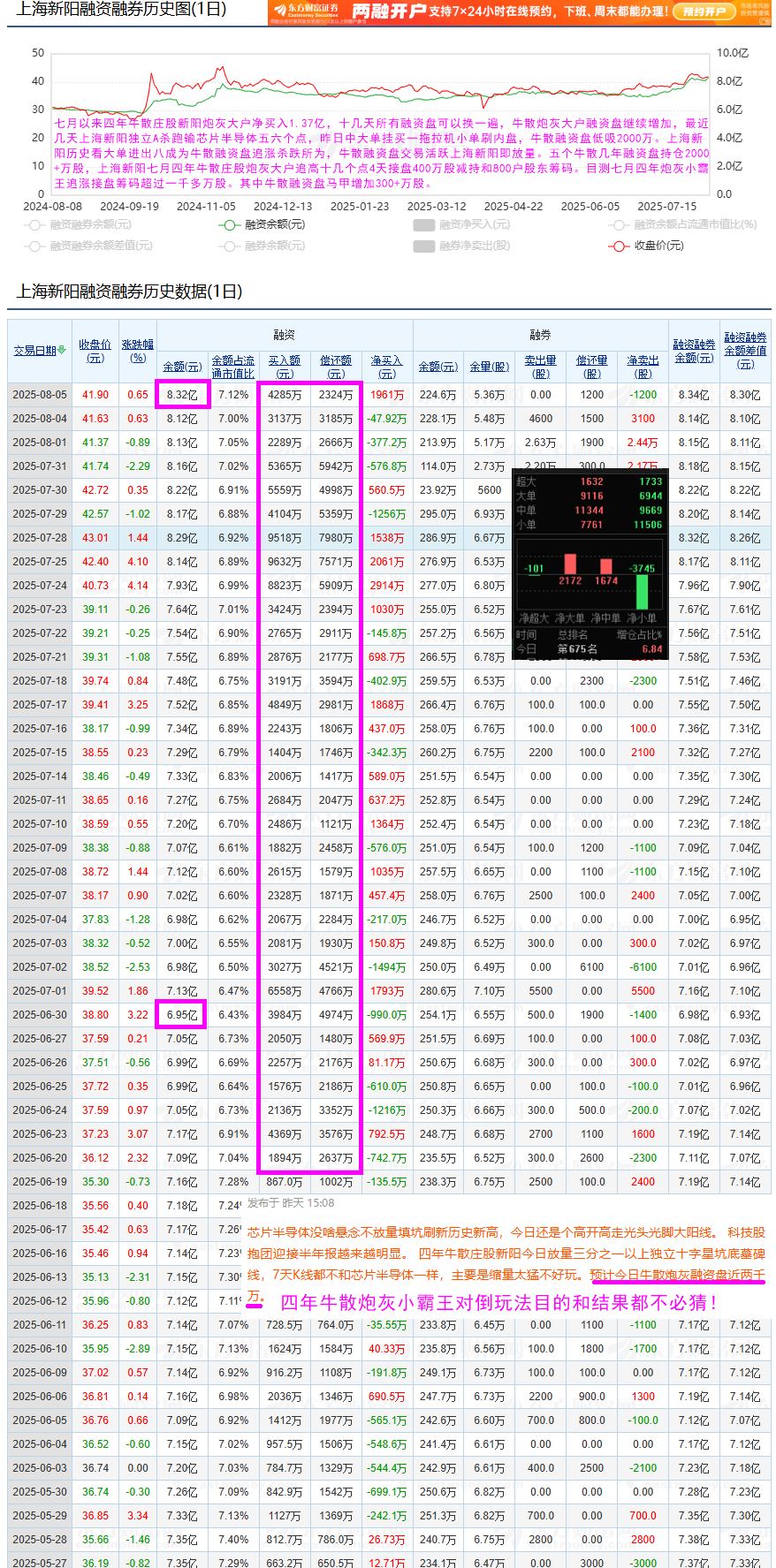Image resolution: width=776 pixels, height=1568 pixels.
Task: Toggle 融资净买入(元) legend series
Action: coord(461,224)
